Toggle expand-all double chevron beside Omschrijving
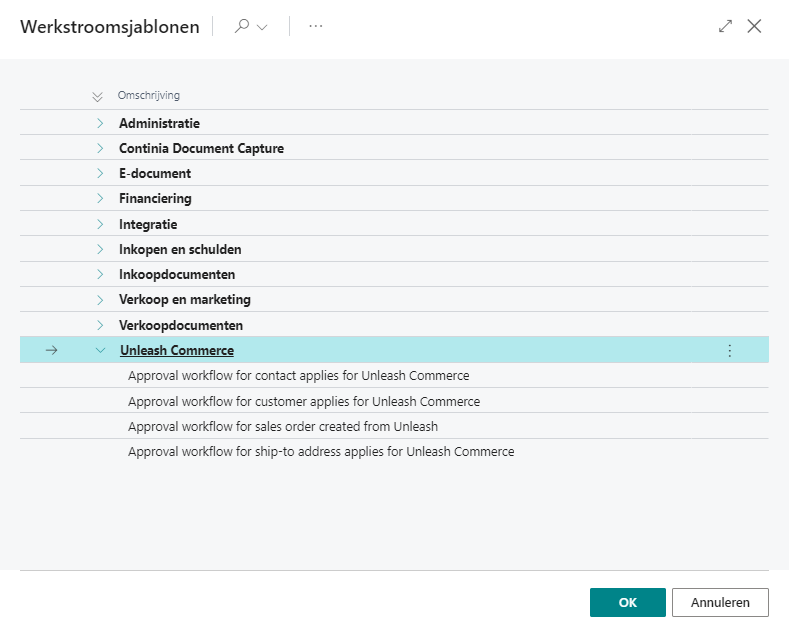Viewport: 789px width, 636px height. pos(97,97)
